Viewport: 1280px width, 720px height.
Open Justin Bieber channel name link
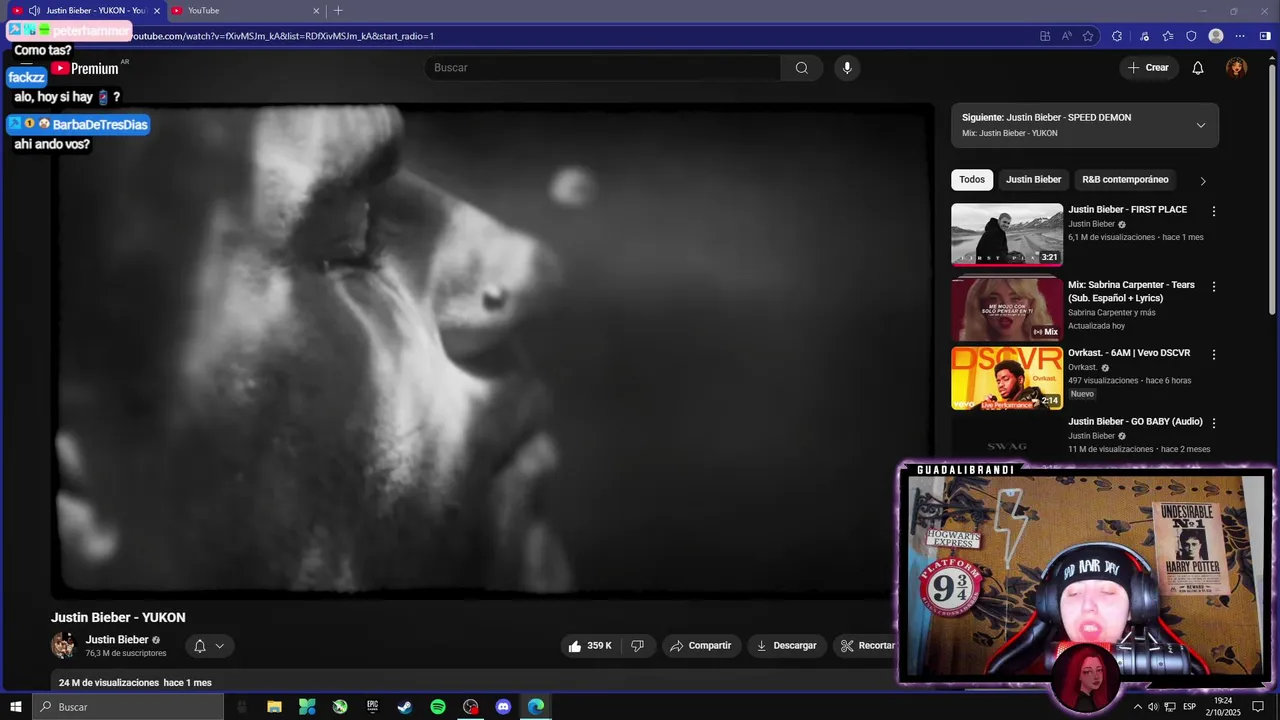tap(117, 640)
